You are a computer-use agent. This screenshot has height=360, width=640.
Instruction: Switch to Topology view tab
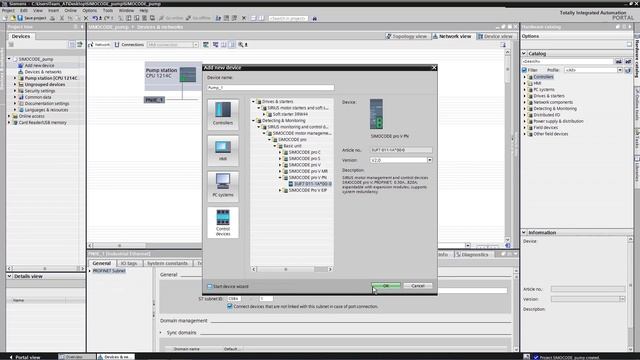coord(407,36)
